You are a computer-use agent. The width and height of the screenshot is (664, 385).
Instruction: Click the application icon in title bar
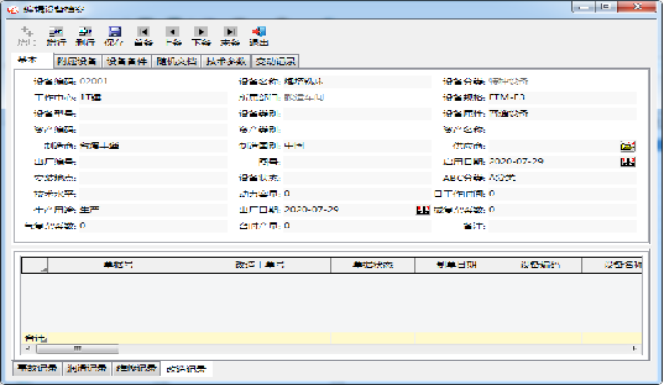click(13, 9)
